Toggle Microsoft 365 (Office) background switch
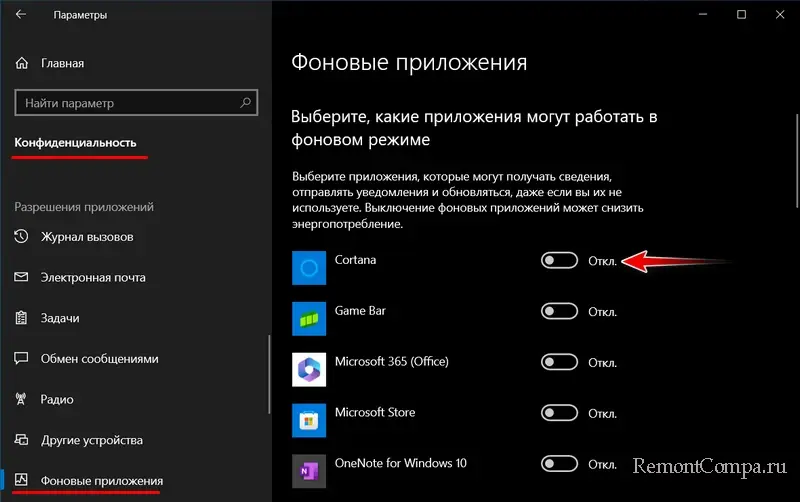This screenshot has width=800, height=502. [559, 362]
